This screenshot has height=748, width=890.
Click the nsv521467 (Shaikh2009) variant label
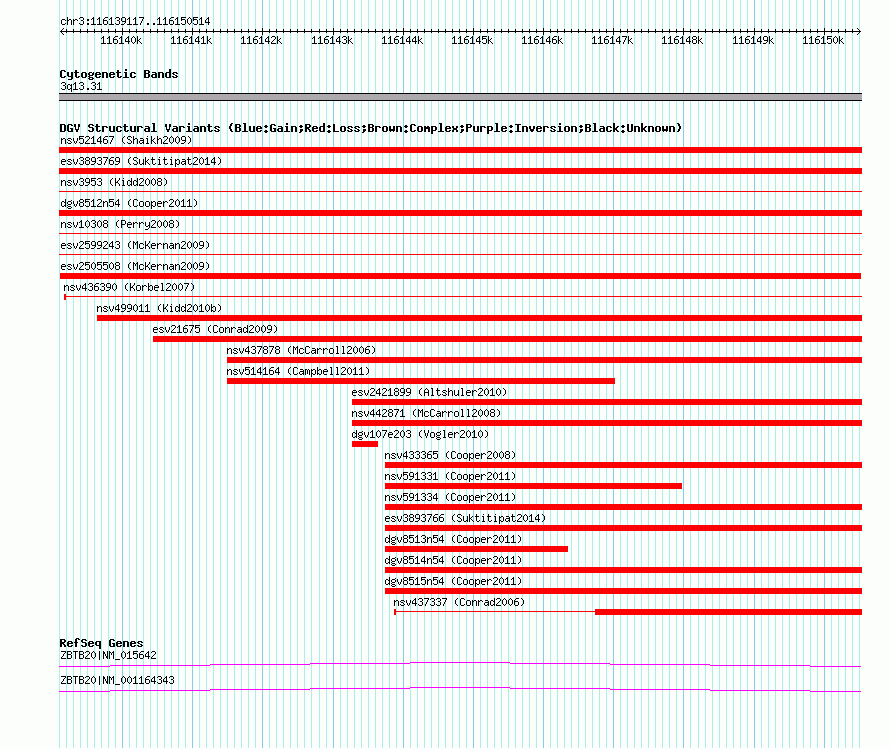click(x=126, y=140)
